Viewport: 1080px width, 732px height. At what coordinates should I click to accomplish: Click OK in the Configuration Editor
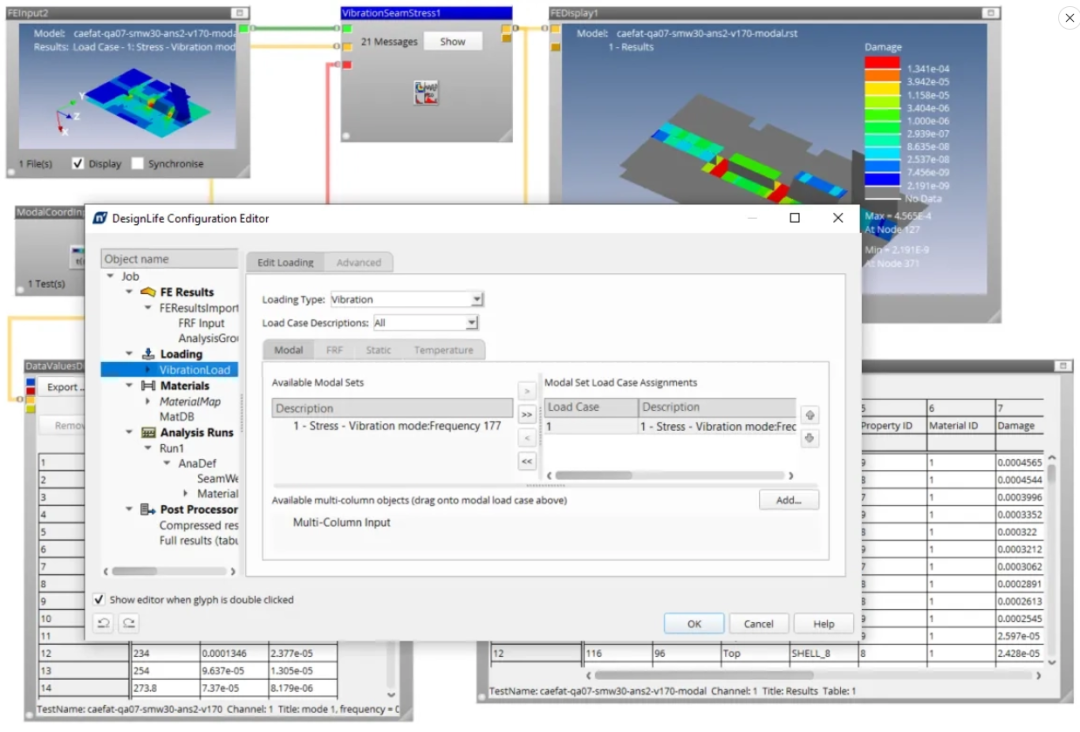[x=694, y=624]
